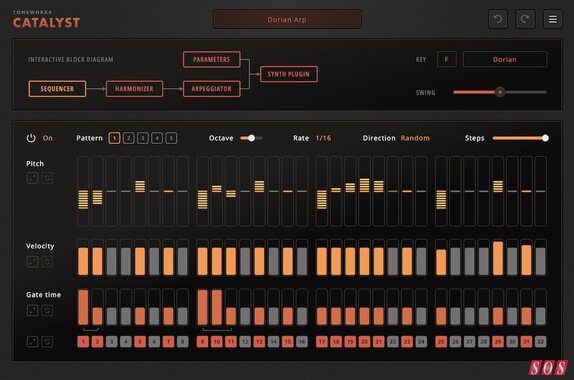Toggle step 29 on/off
This screenshot has width=574, height=380.
pyautogui.click(x=498, y=342)
